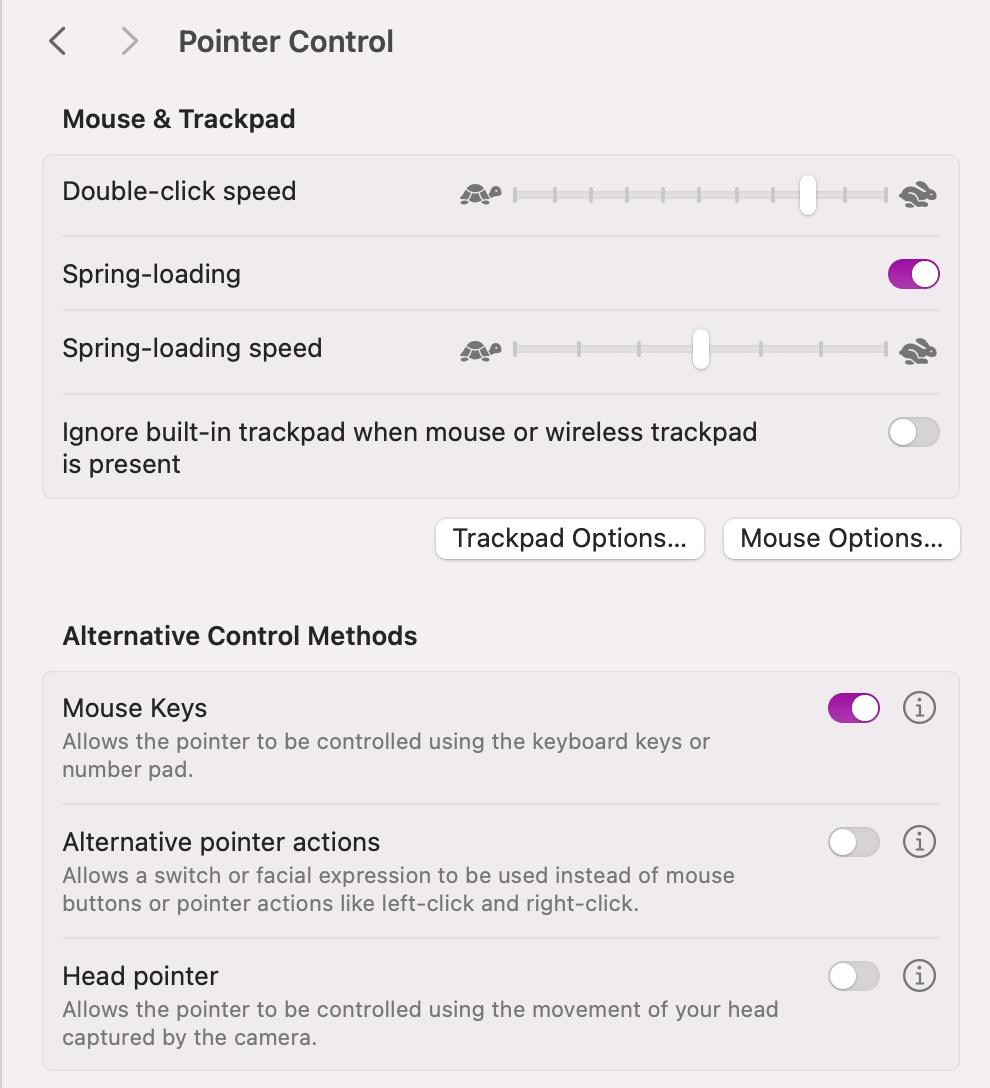Image resolution: width=990 pixels, height=1088 pixels.
Task: Turn off Spring-loading
Action: [913, 273]
